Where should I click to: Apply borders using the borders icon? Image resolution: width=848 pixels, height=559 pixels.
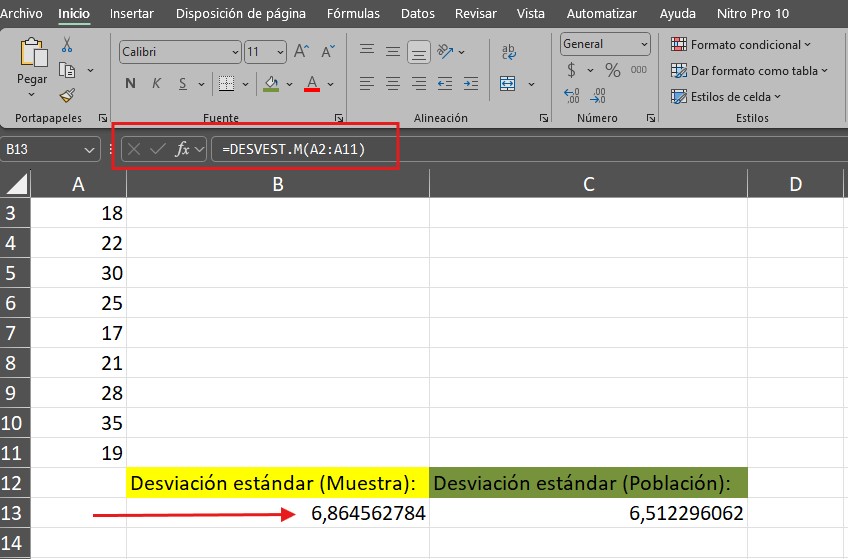(226, 84)
